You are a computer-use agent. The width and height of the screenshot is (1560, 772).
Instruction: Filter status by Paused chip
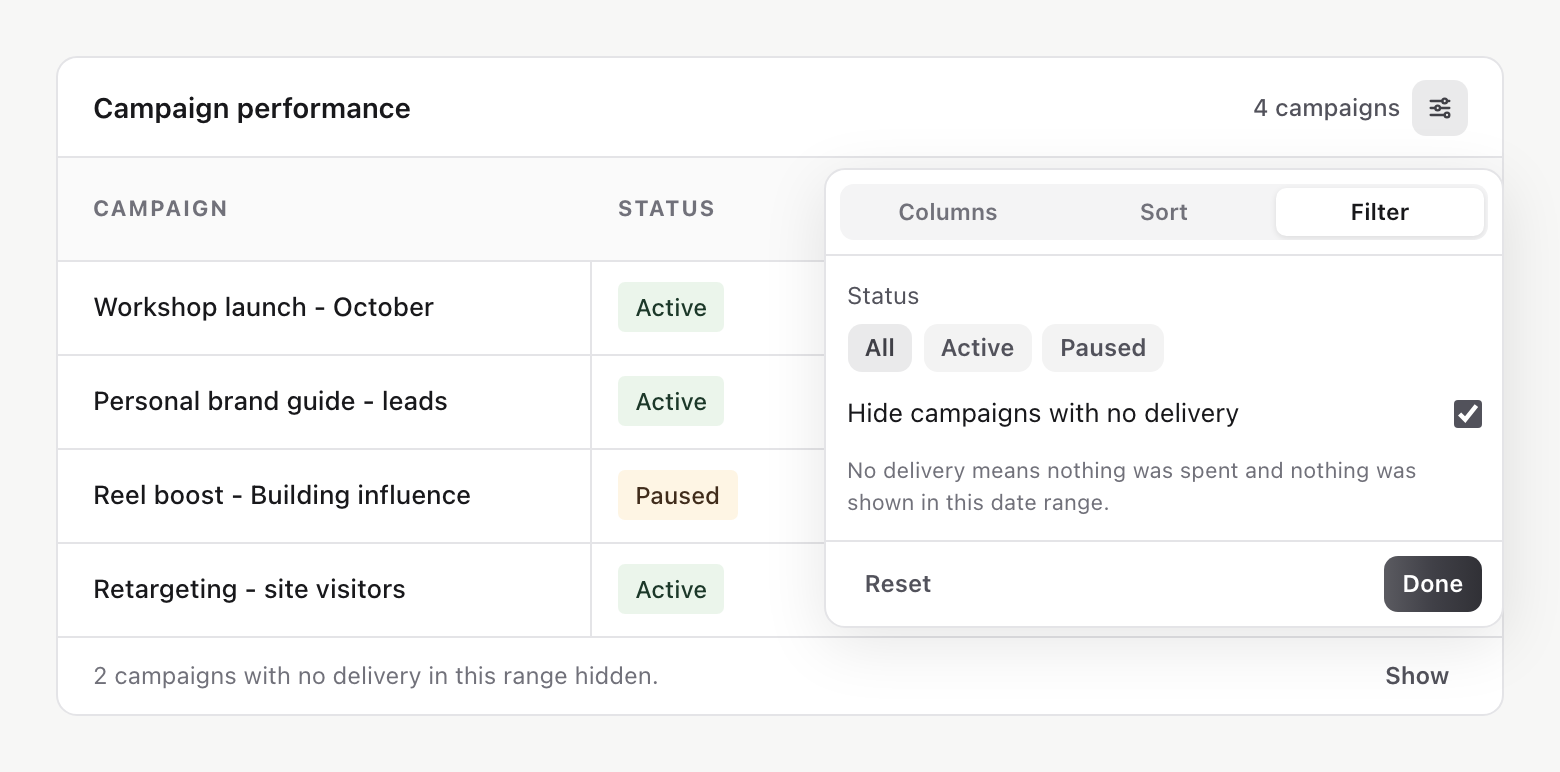point(1103,348)
